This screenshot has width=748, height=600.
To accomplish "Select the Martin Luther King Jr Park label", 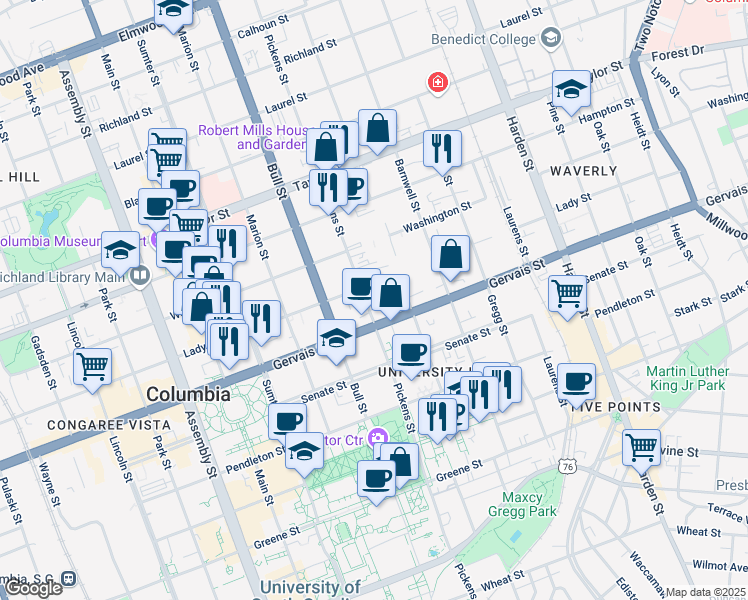I will [x=688, y=378].
